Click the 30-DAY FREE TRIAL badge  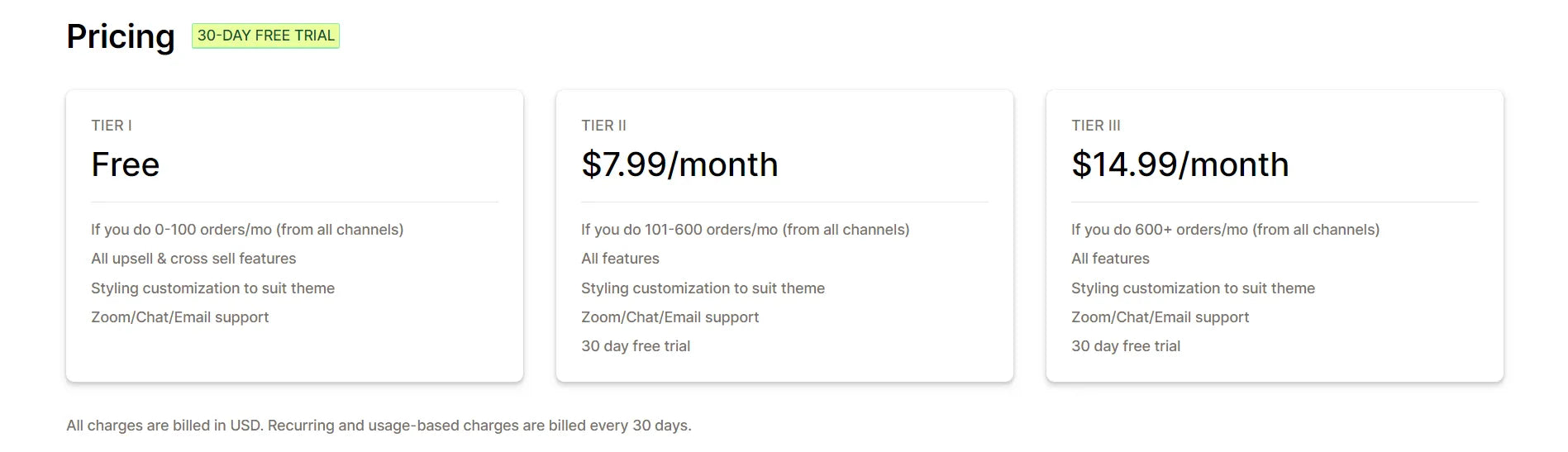point(265,36)
